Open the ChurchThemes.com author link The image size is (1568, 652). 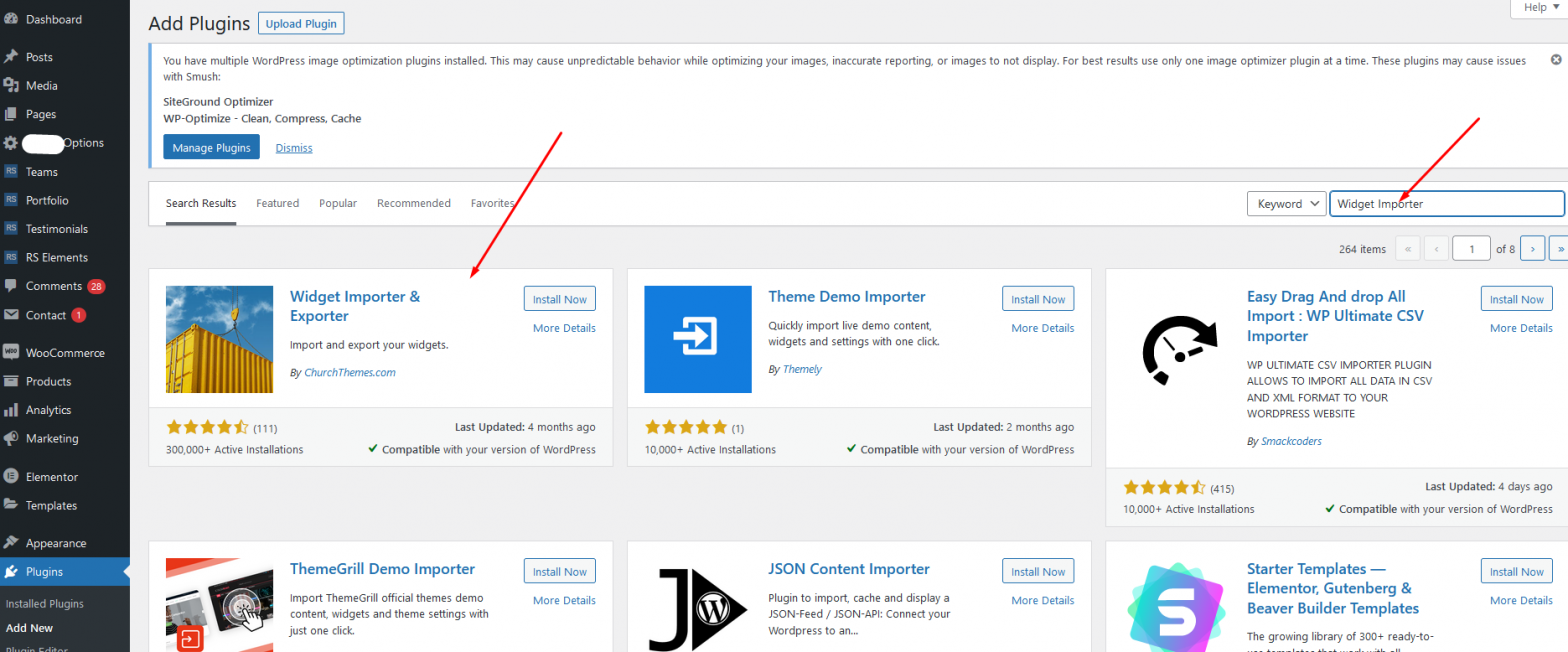[x=350, y=372]
